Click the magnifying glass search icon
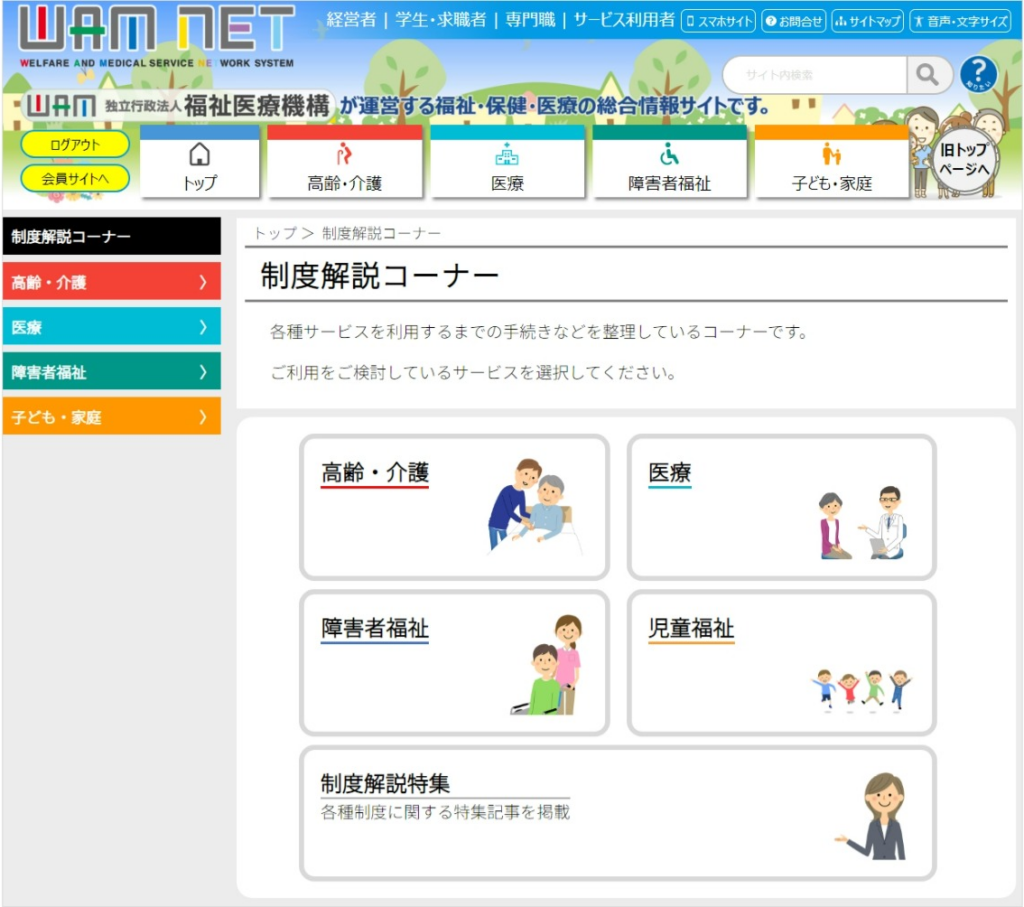This screenshot has height=907, width=1024. pyautogui.click(x=928, y=74)
